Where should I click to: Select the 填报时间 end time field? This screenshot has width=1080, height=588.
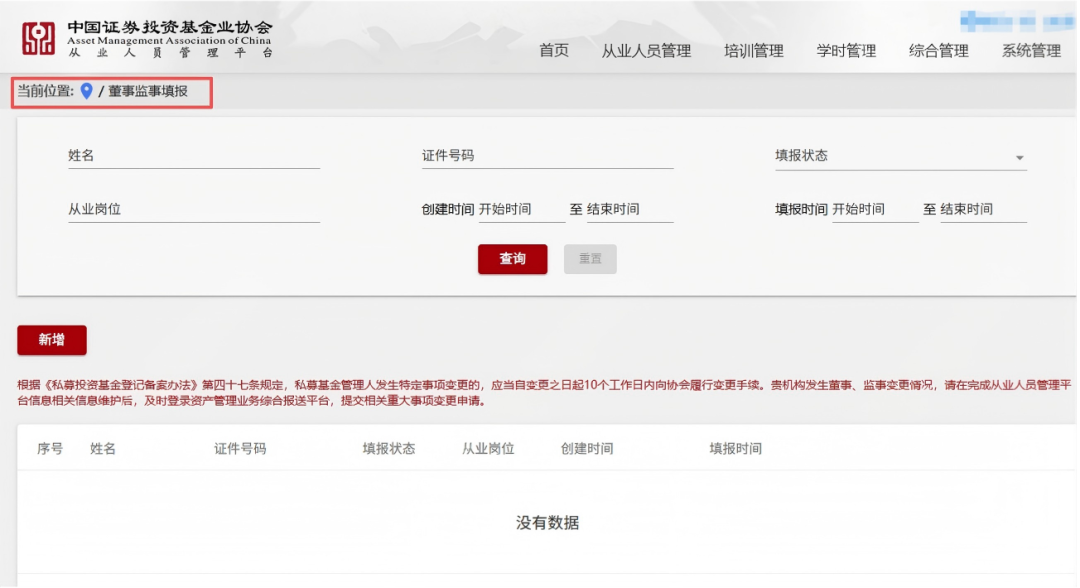pos(983,209)
